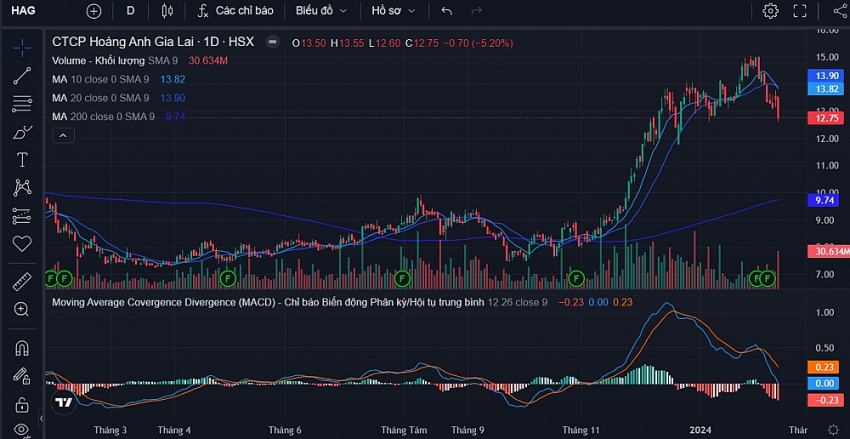Click the add symbol plus button
850x439 pixels.
tap(94, 11)
